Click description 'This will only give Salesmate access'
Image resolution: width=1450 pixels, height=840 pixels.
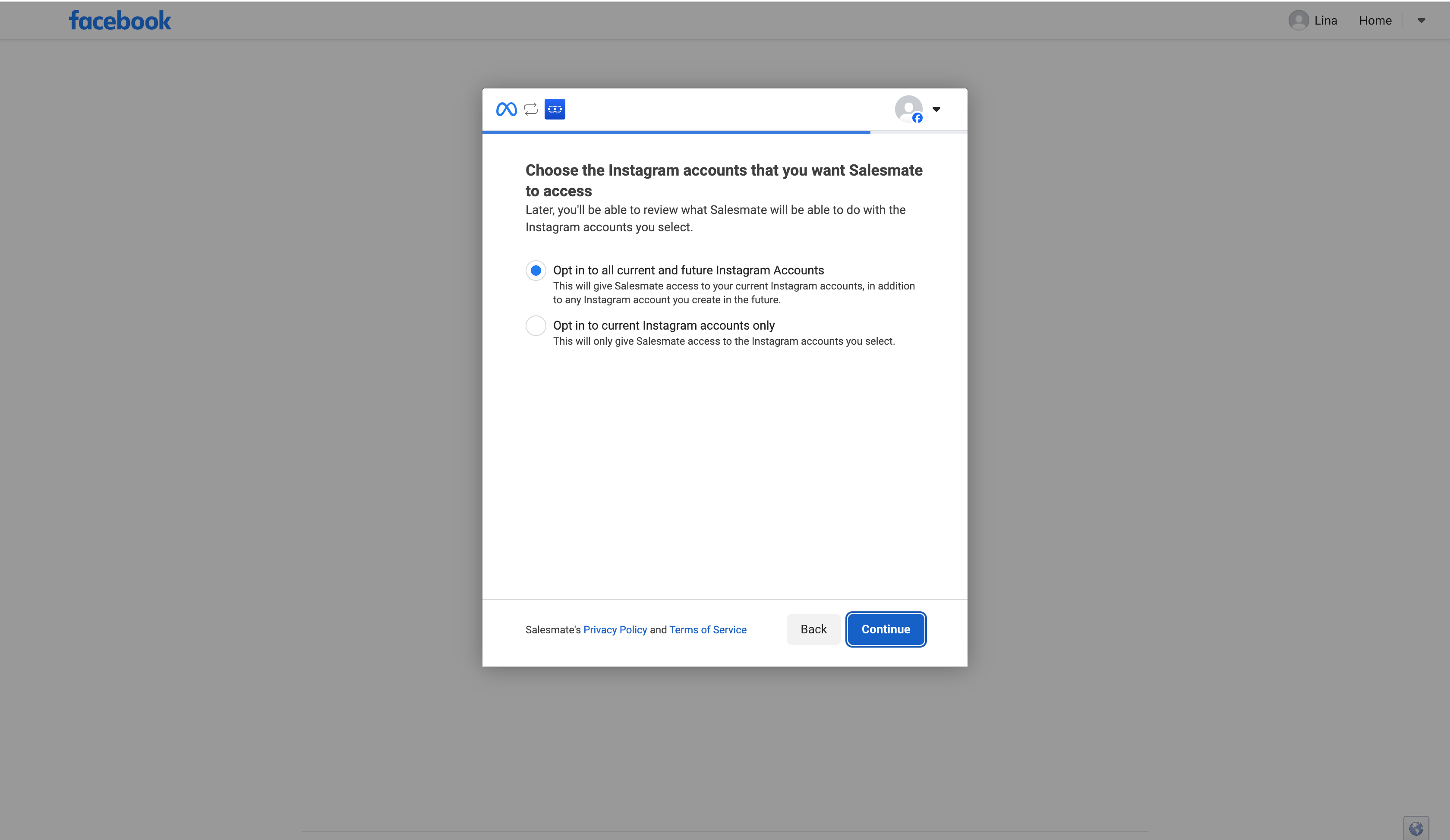click(724, 341)
